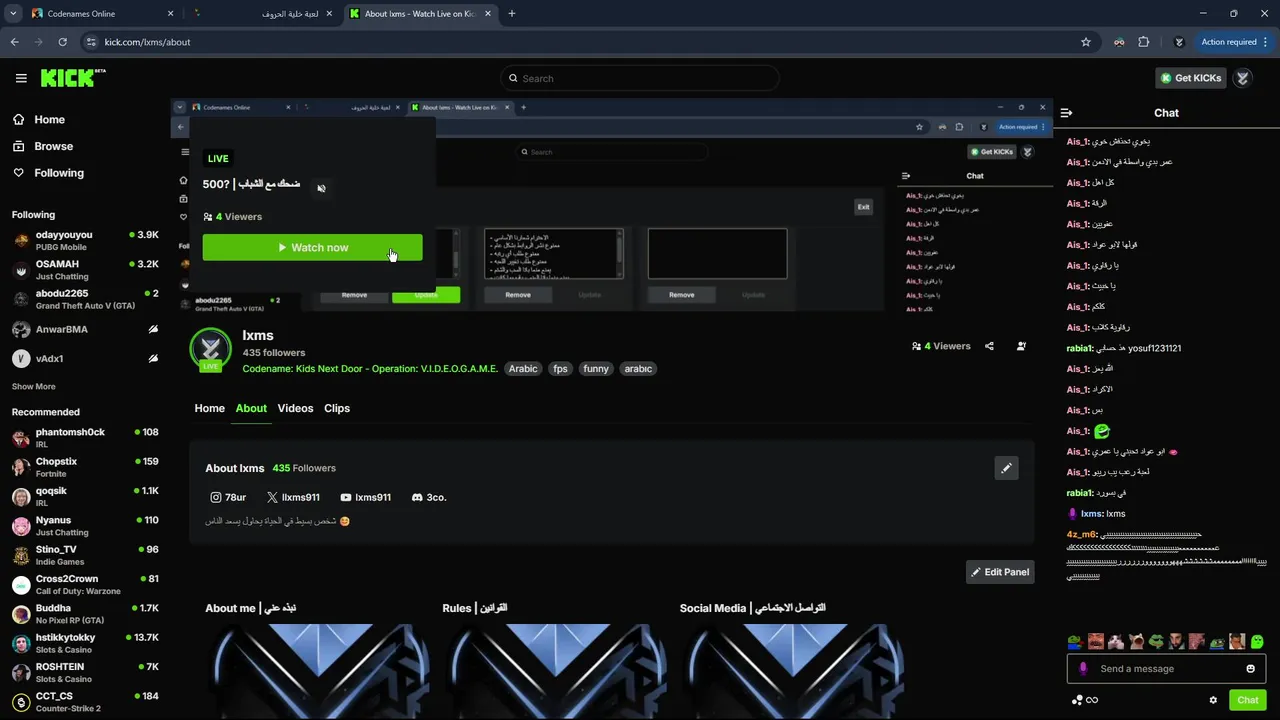Click the Send a message field

1165,669
